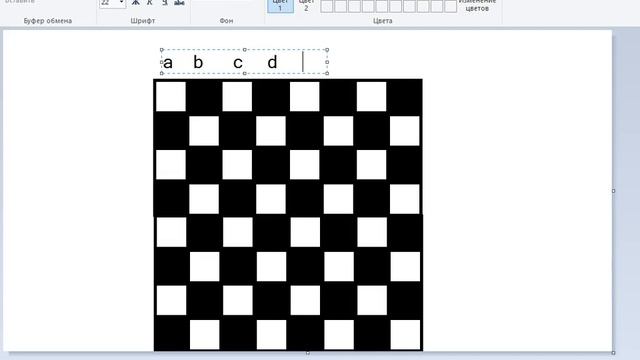Select the Цвет 1 button
This screenshot has height=360, width=640.
(280, 6)
